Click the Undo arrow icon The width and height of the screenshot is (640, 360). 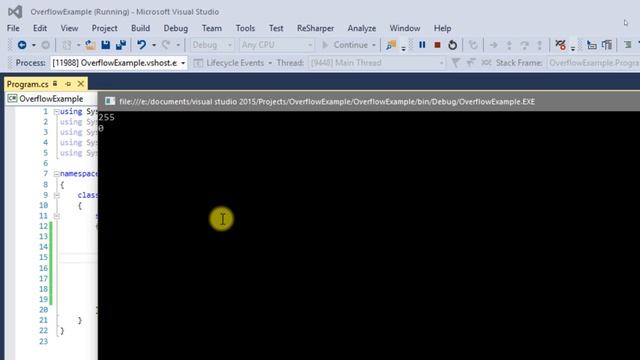(x=142, y=45)
